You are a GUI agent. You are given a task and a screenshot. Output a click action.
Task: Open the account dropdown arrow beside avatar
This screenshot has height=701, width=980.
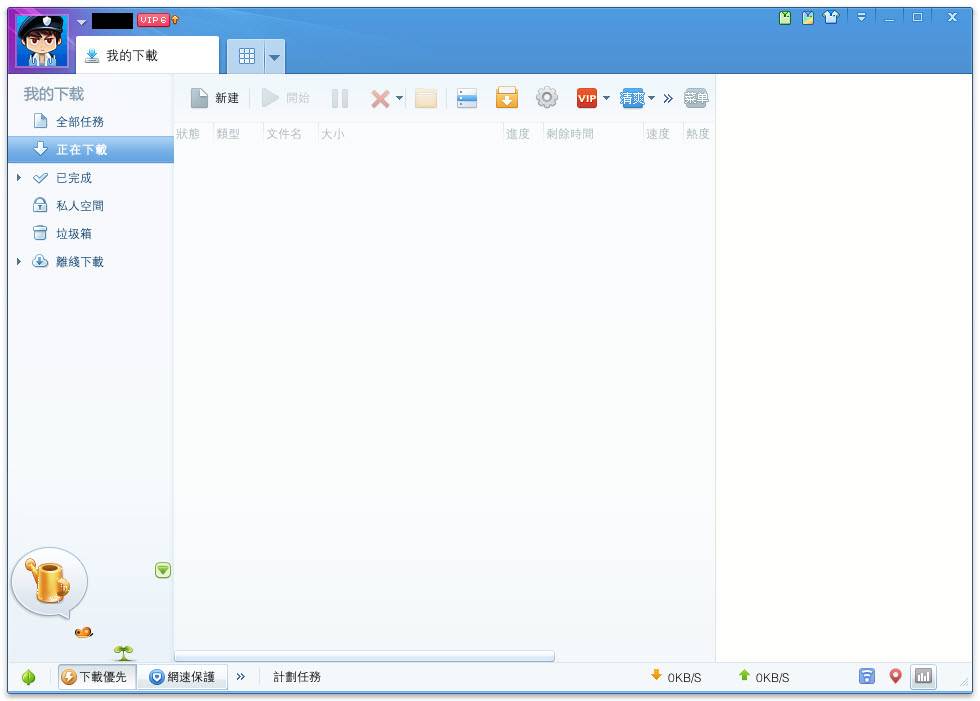(82, 22)
